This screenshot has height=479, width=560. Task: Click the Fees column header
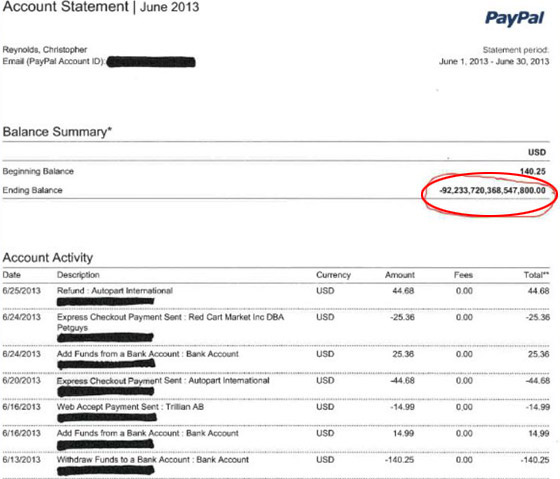[x=463, y=275]
